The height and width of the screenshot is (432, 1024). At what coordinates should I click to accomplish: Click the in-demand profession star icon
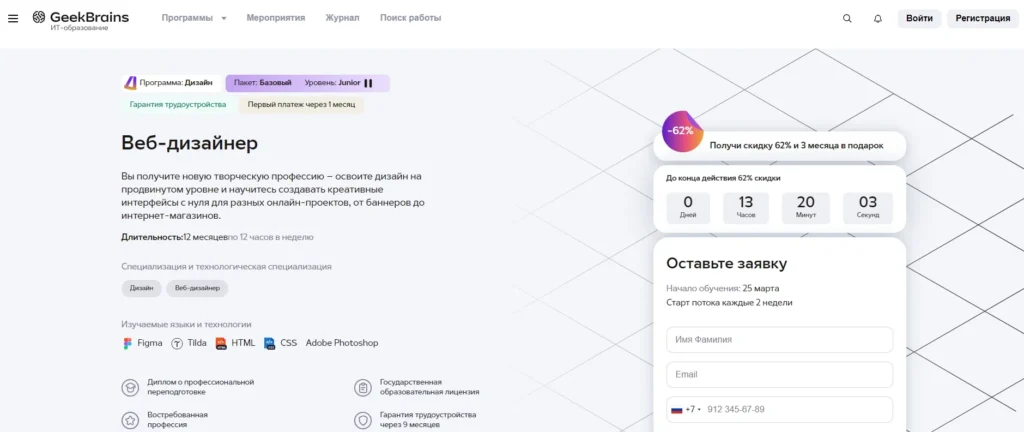[130, 420]
